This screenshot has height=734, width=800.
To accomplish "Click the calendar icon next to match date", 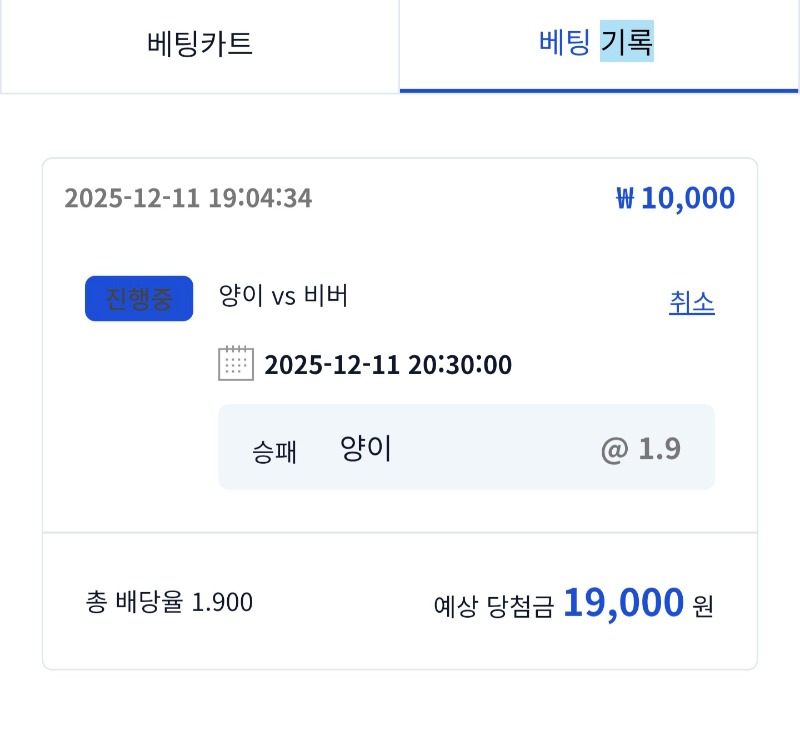I will pos(239,365).
